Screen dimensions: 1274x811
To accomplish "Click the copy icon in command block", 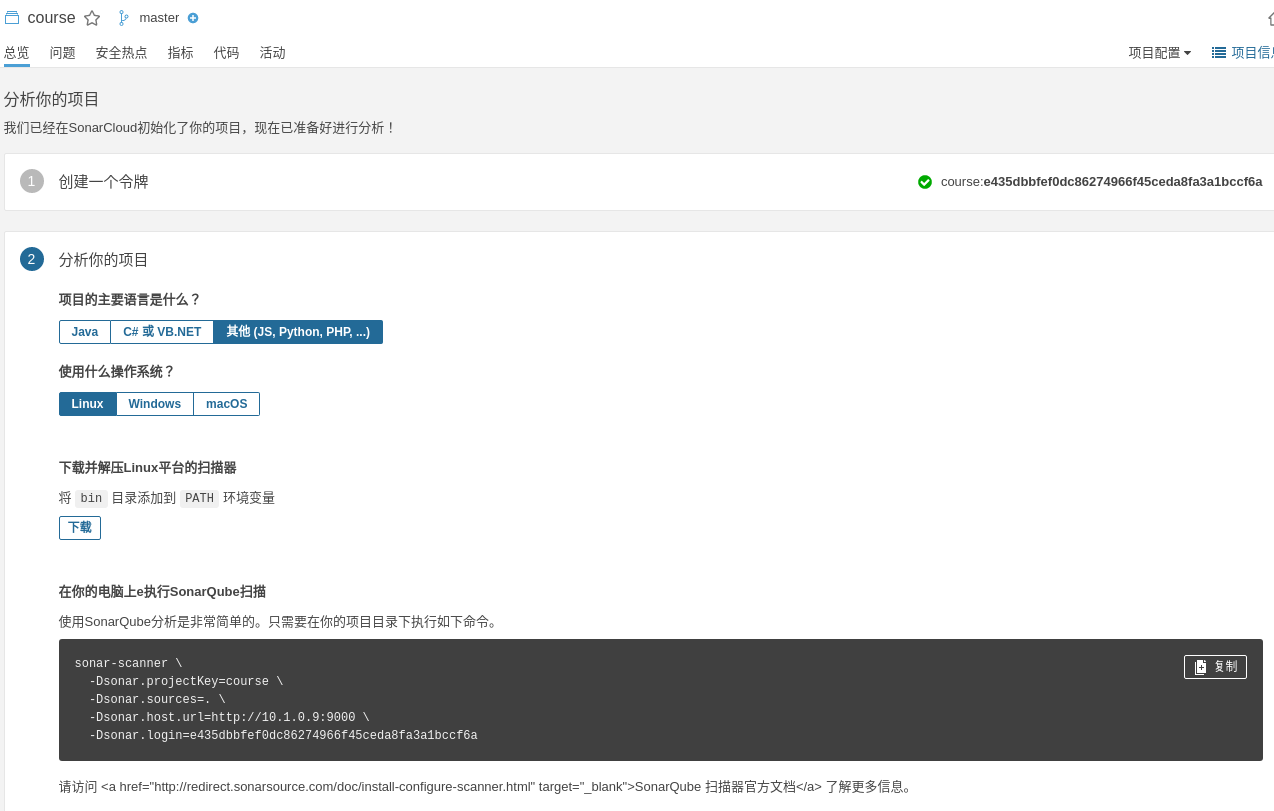I will (x=1200, y=667).
